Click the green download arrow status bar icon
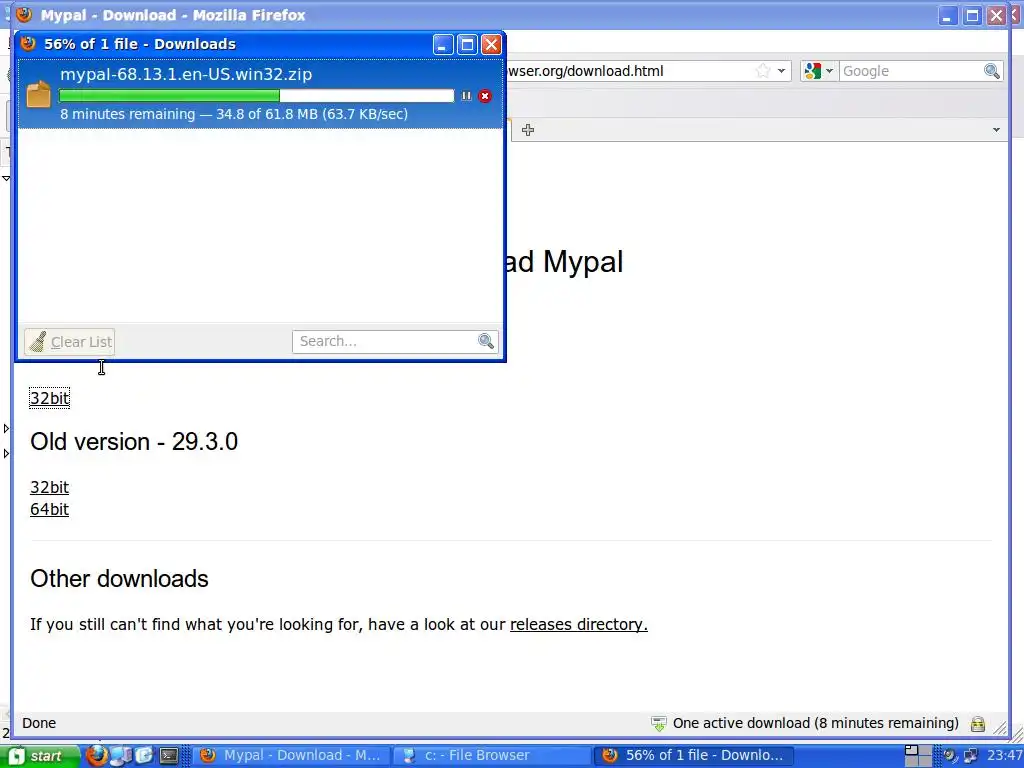The width and height of the screenshot is (1024, 768). pos(658,724)
